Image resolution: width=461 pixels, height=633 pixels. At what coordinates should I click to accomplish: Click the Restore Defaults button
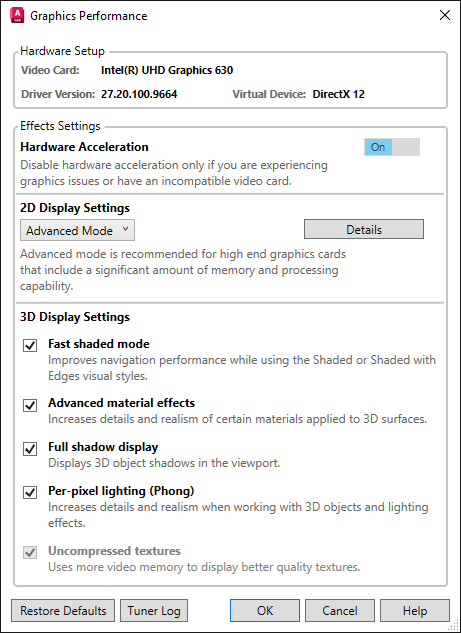click(63, 610)
